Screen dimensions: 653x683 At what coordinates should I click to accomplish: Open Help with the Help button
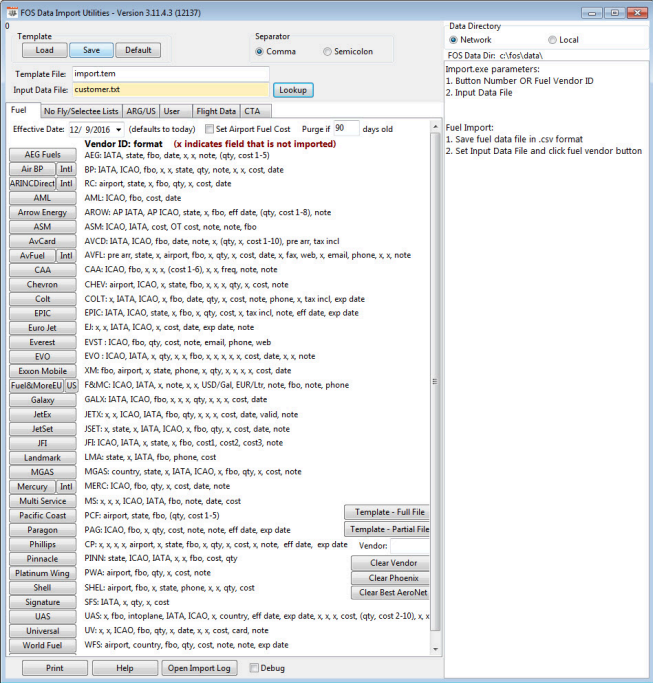tap(125, 668)
